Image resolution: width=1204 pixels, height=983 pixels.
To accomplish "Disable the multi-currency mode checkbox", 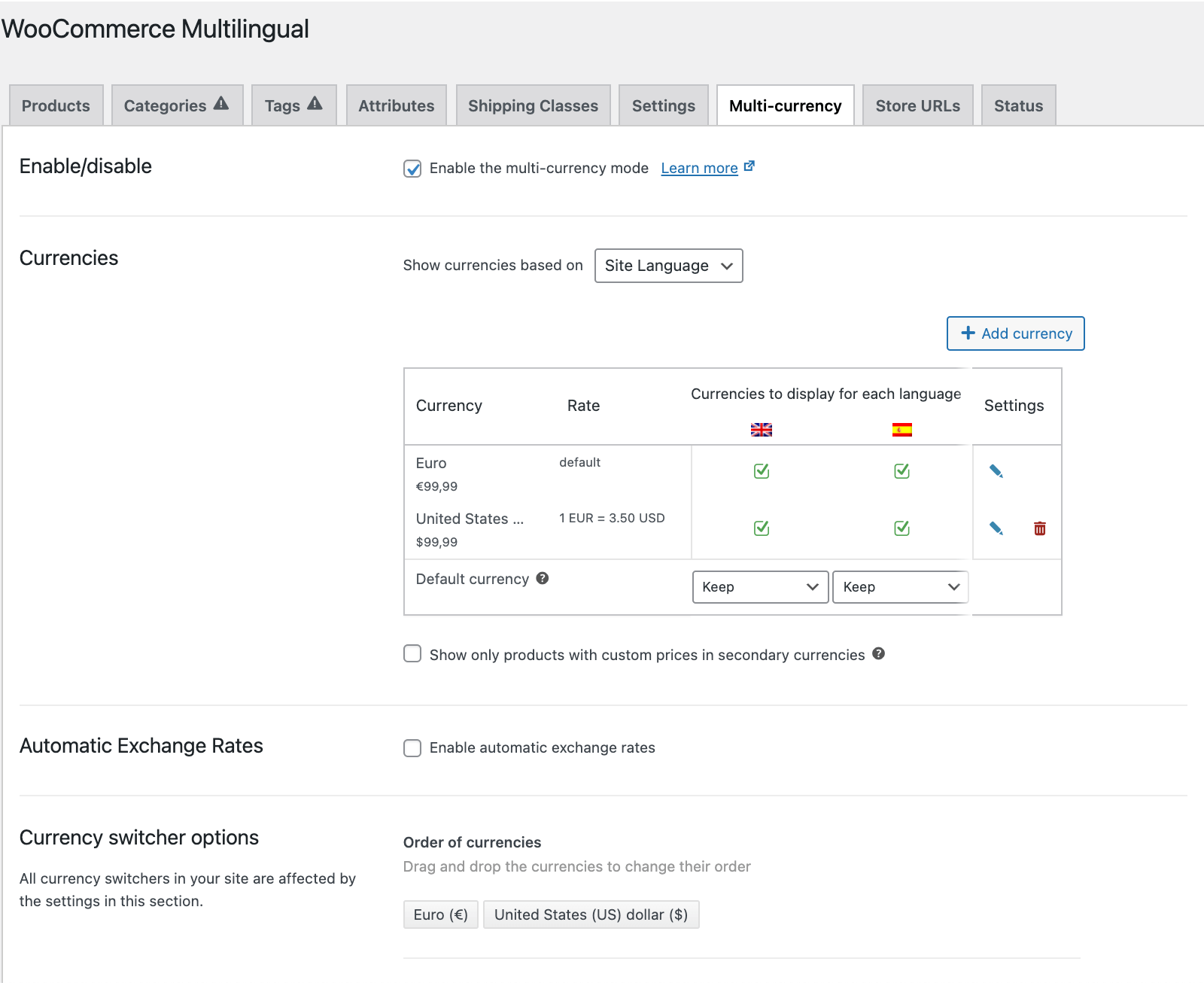I will [412, 169].
